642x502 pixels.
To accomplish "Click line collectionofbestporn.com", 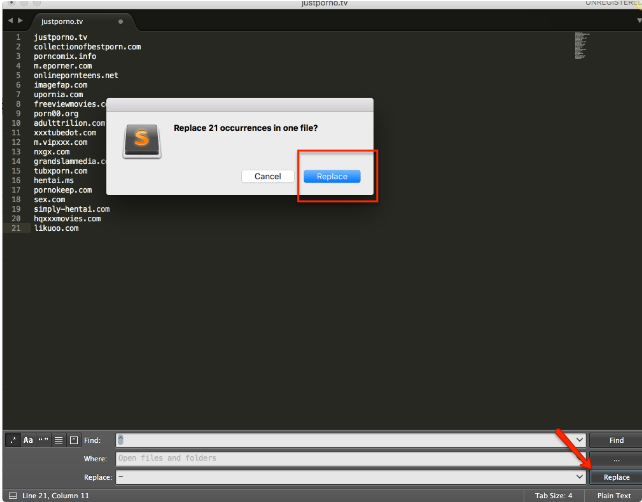I will pyautogui.click(x=87, y=47).
